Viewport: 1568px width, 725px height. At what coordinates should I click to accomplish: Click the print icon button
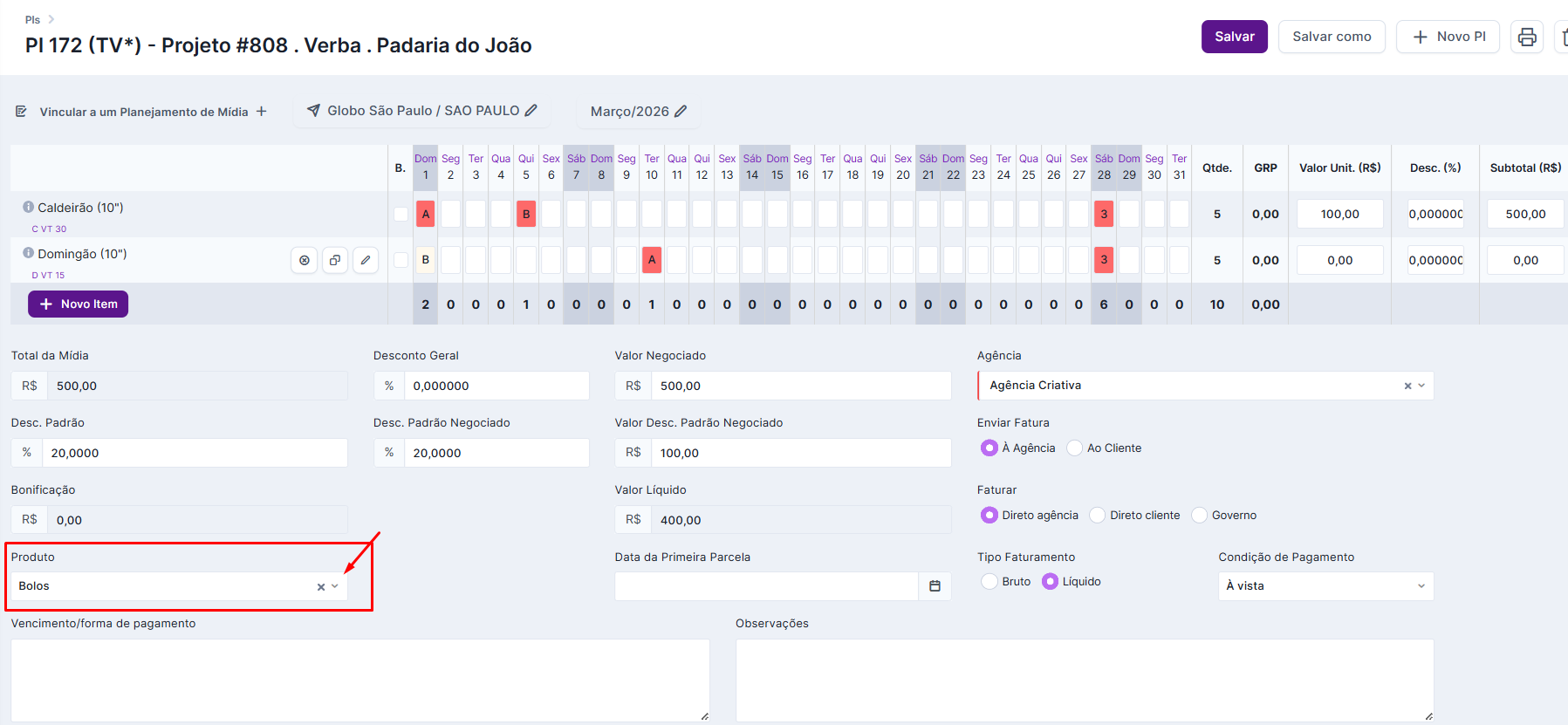(1526, 37)
